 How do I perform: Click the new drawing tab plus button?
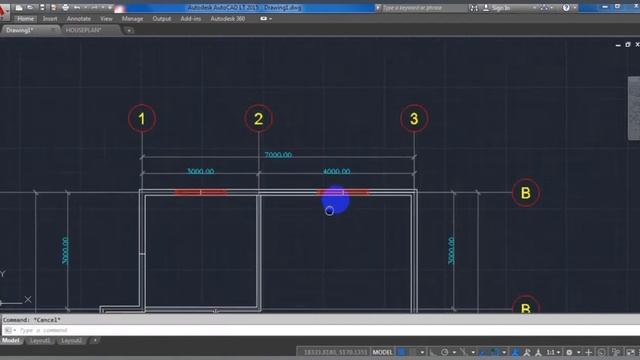(x=129, y=31)
